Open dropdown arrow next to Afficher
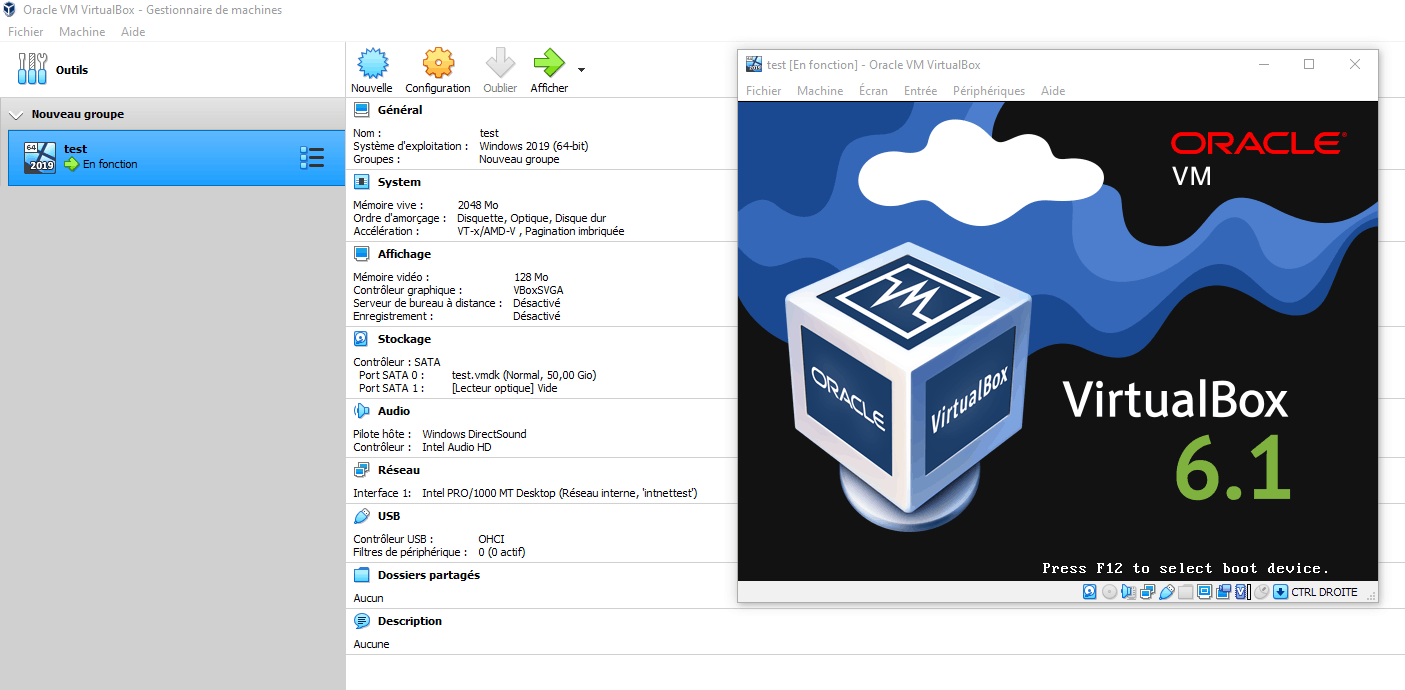 click(x=581, y=70)
